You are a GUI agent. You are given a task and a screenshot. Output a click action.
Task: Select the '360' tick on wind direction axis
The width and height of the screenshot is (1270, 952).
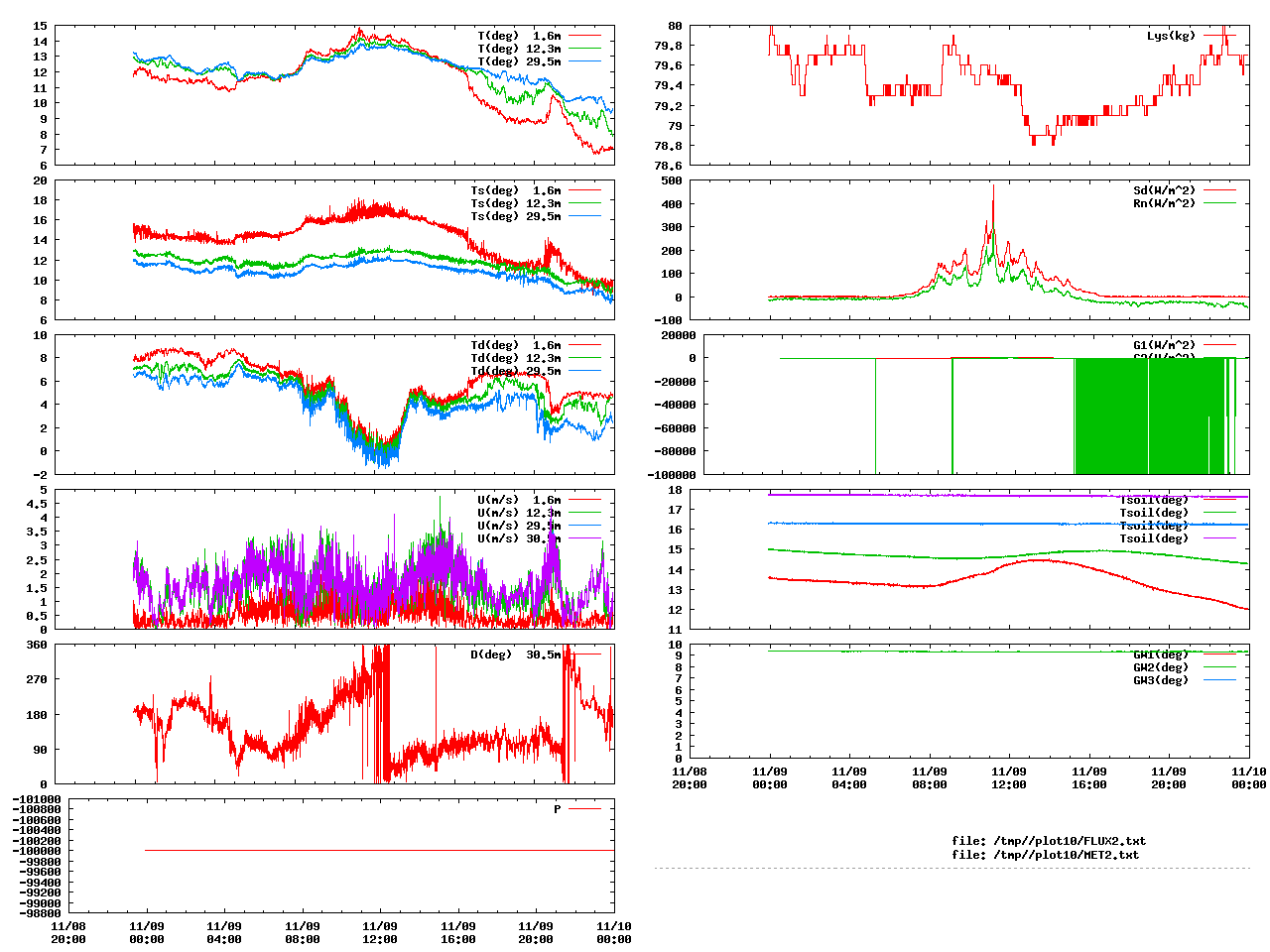click(37, 645)
